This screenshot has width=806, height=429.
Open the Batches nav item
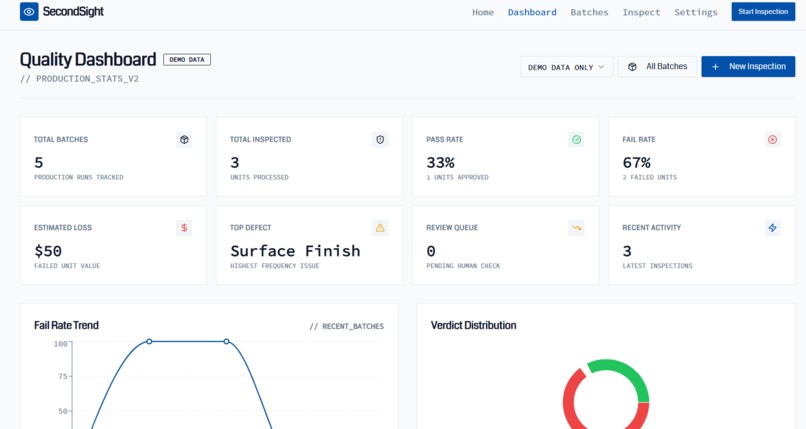click(x=589, y=12)
